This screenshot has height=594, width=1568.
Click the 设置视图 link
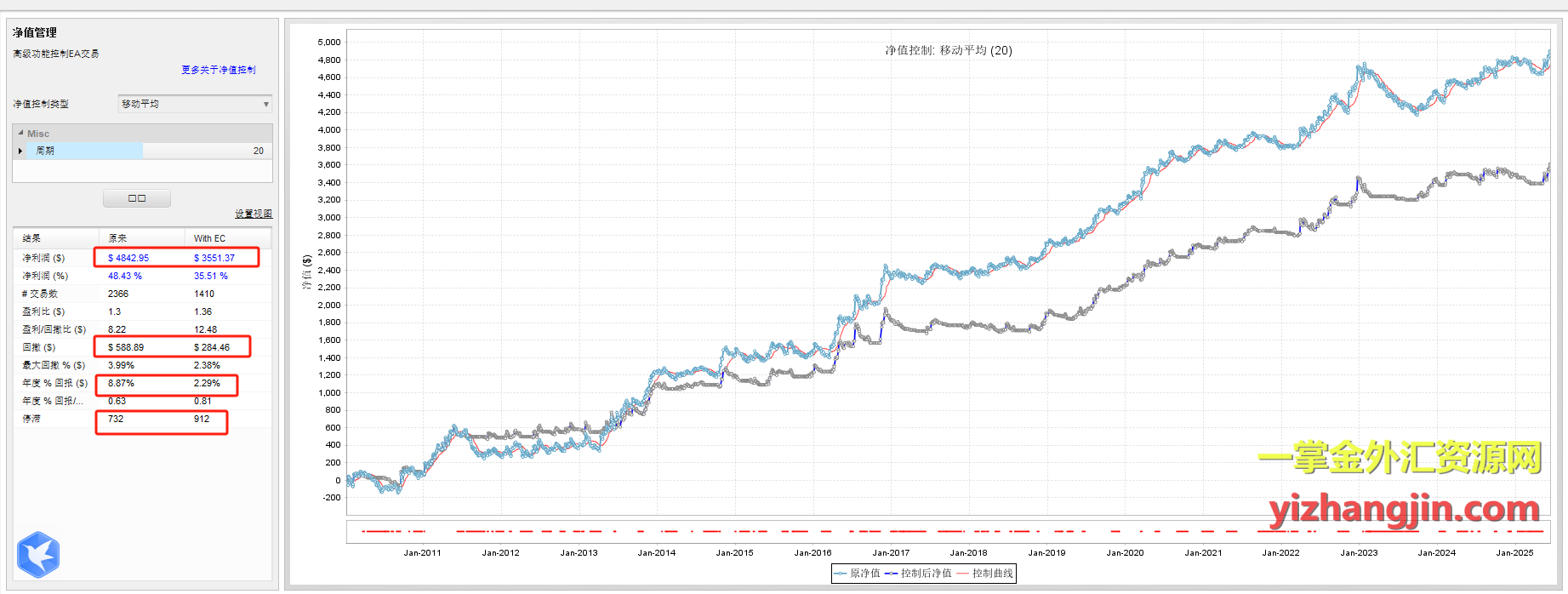(x=254, y=214)
